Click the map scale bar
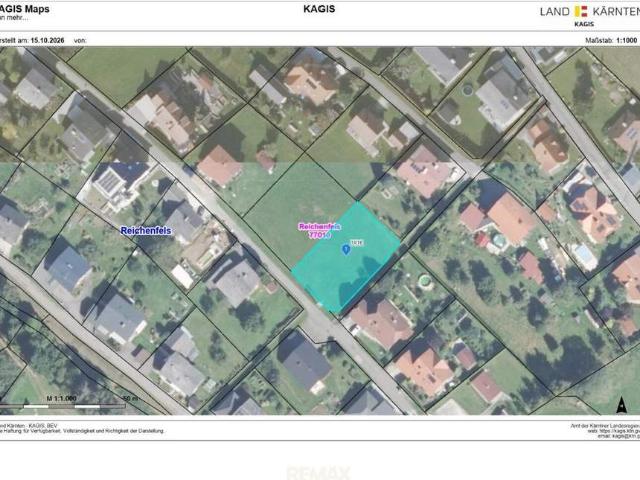This screenshot has height=480, width=640. tap(62, 406)
